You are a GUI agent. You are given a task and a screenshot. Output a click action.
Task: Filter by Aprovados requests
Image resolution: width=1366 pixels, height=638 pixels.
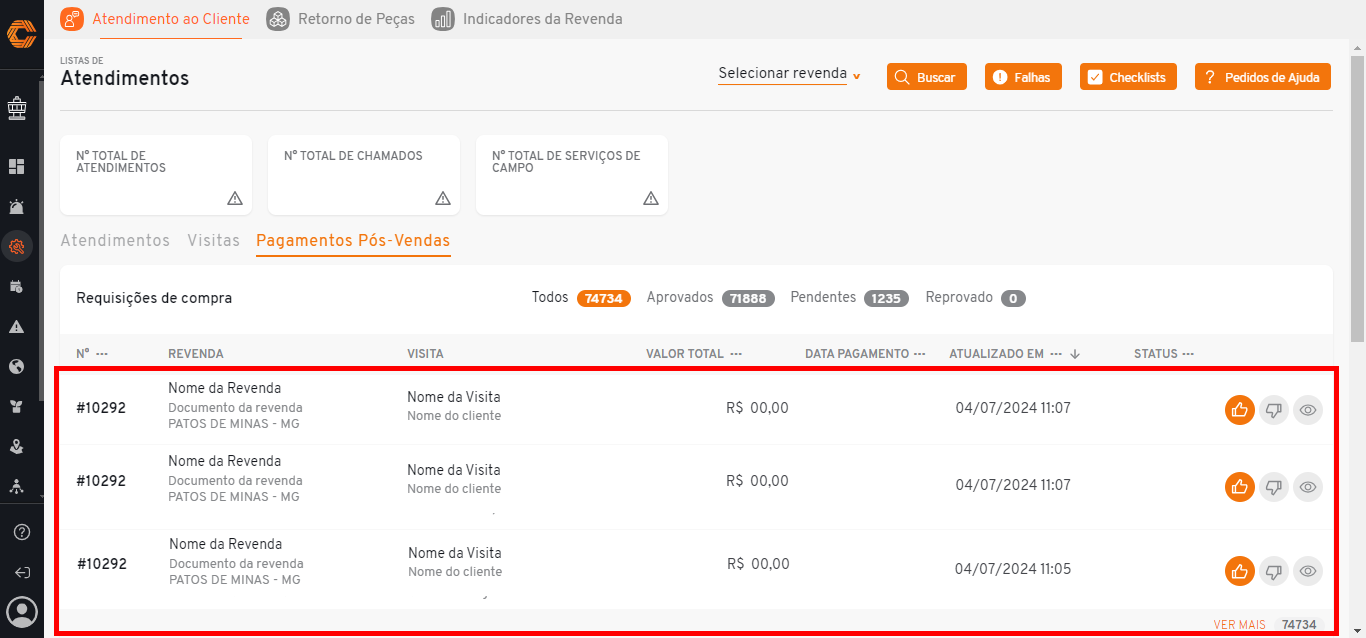click(x=710, y=298)
